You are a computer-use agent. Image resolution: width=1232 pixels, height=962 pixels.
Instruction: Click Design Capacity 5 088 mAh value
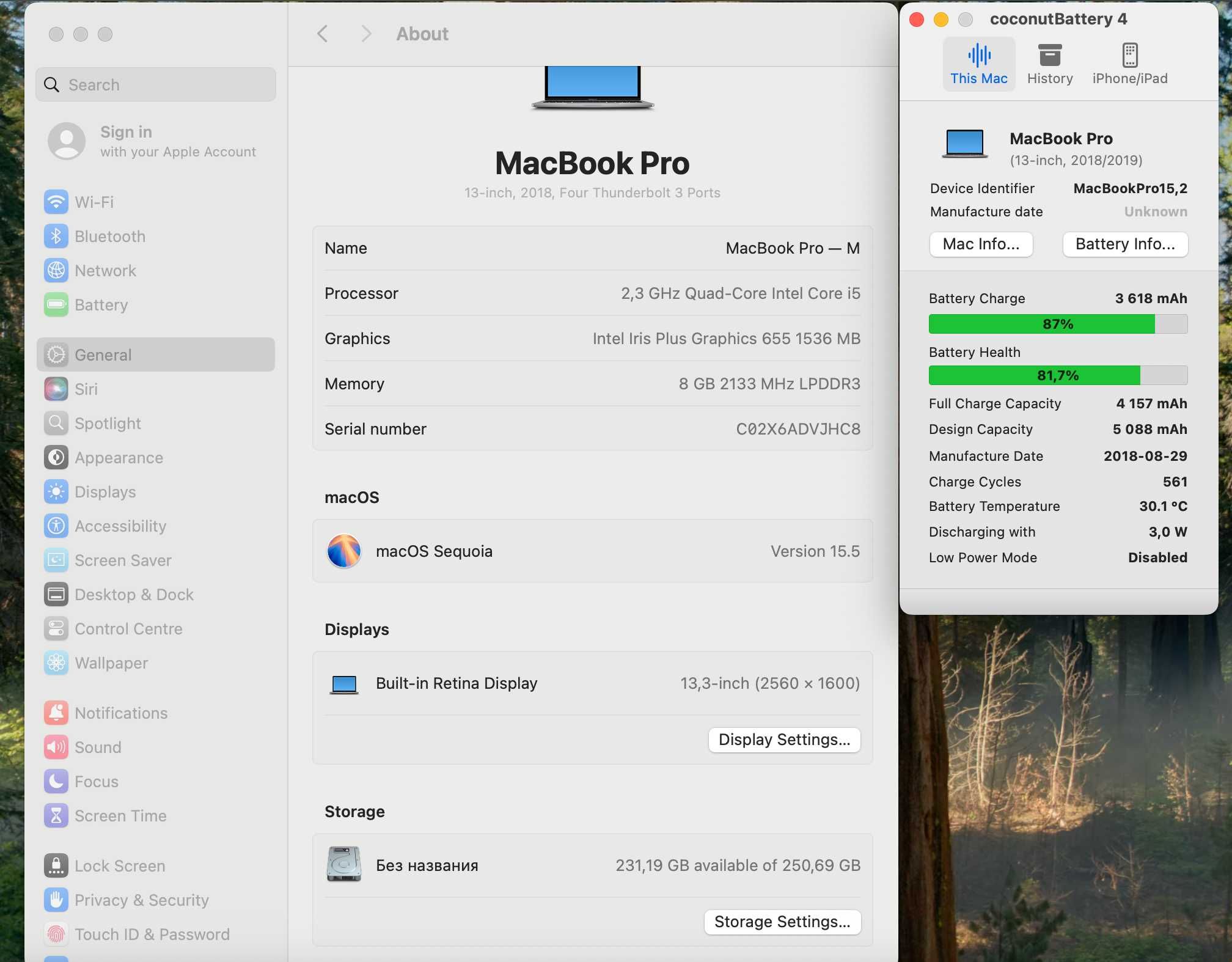(1149, 429)
